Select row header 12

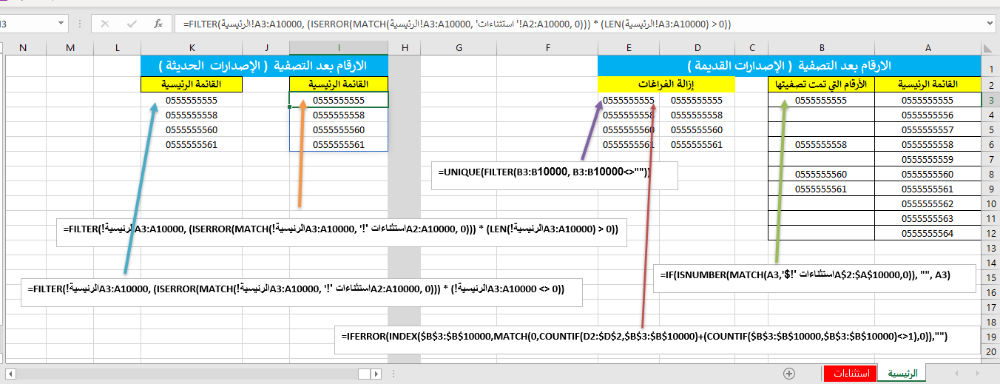tap(990, 233)
